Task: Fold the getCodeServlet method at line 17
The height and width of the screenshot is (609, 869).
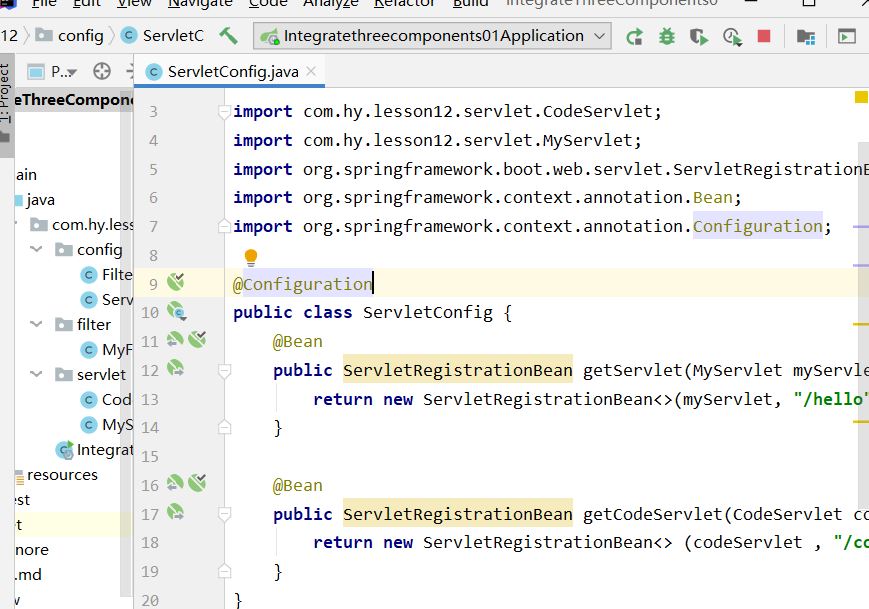Action: click(x=224, y=515)
